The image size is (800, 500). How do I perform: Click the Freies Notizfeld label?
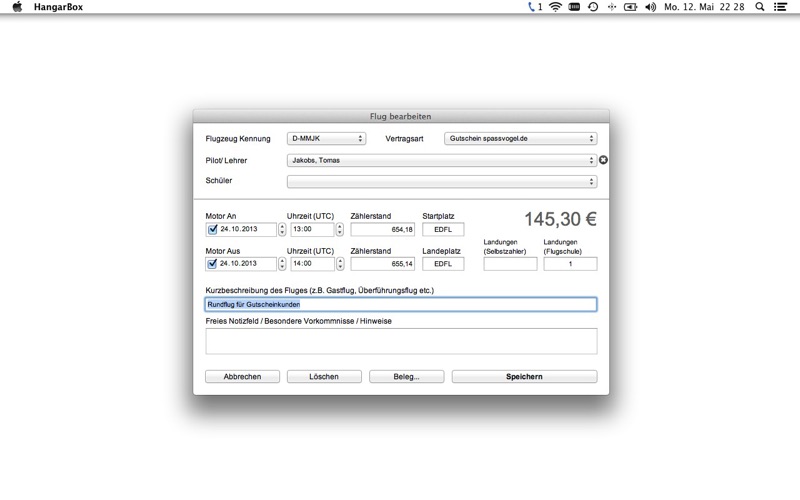point(298,321)
